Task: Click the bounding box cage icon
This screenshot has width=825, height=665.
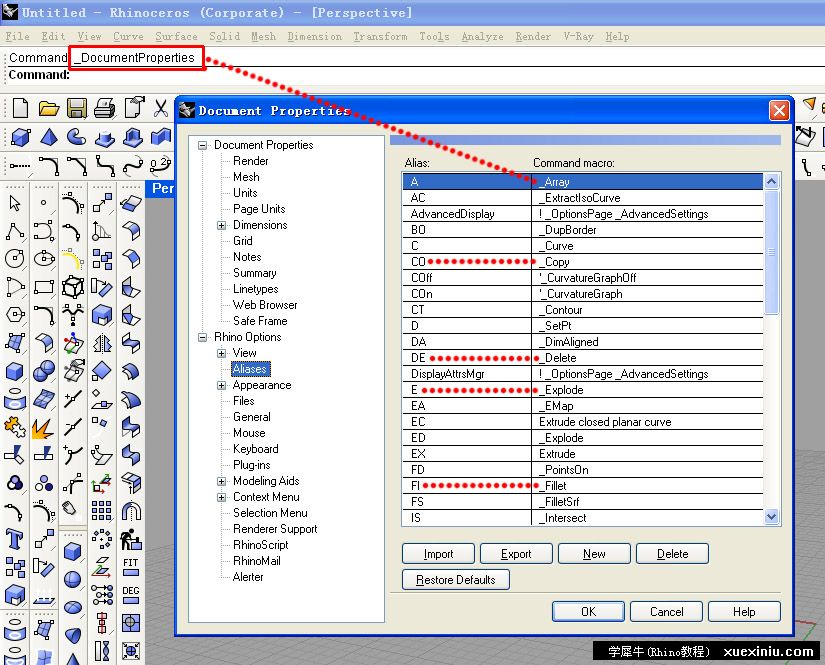Action: (73, 287)
